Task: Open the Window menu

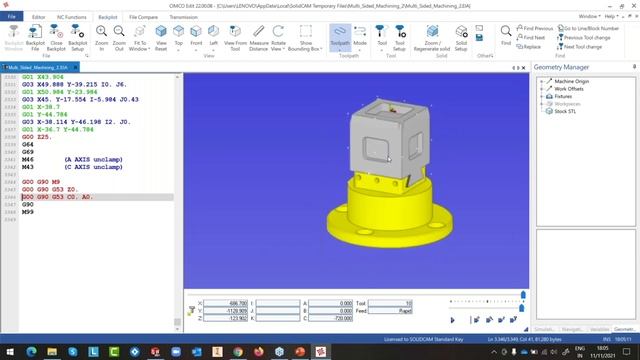Action: [589, 16]
